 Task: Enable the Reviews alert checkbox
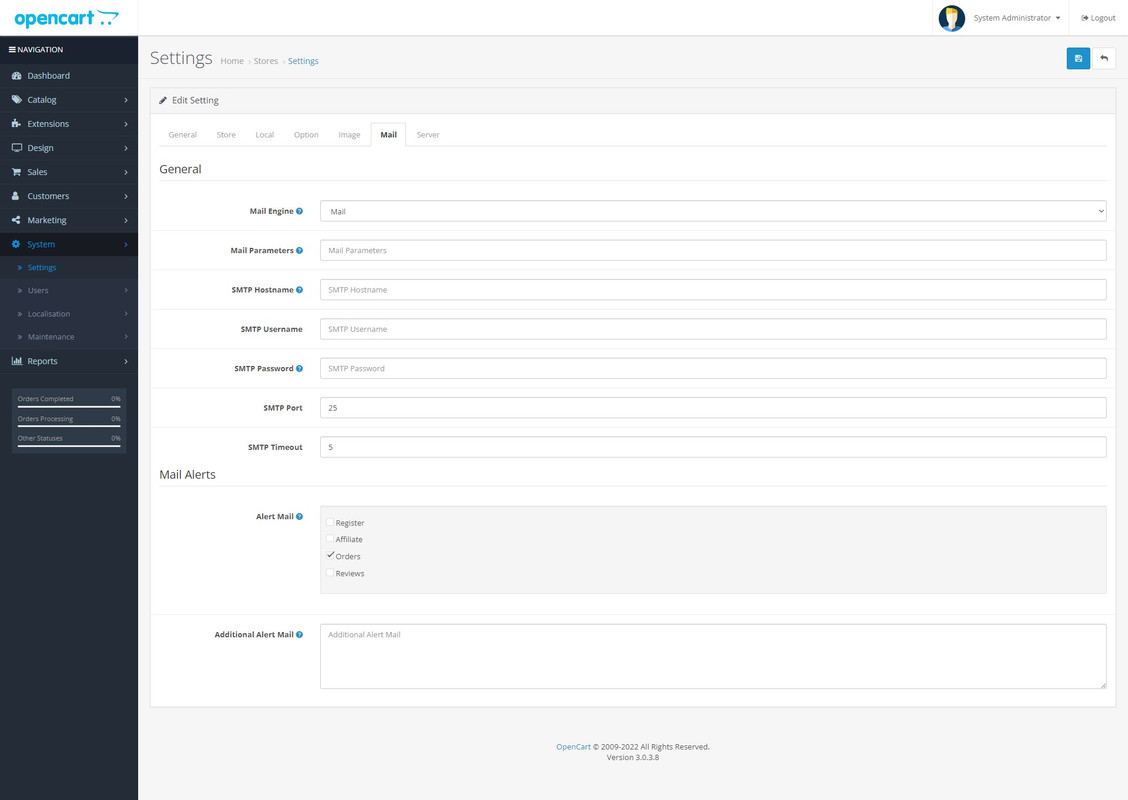tap(330, 573)
